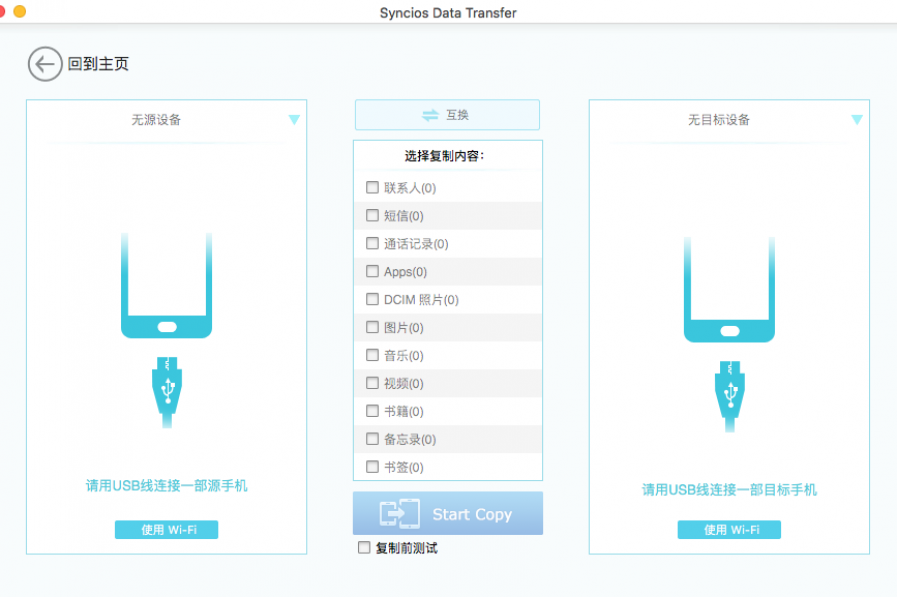
Task: Use Wi-Fi for the target device
Action: click(x=729, y=530)
